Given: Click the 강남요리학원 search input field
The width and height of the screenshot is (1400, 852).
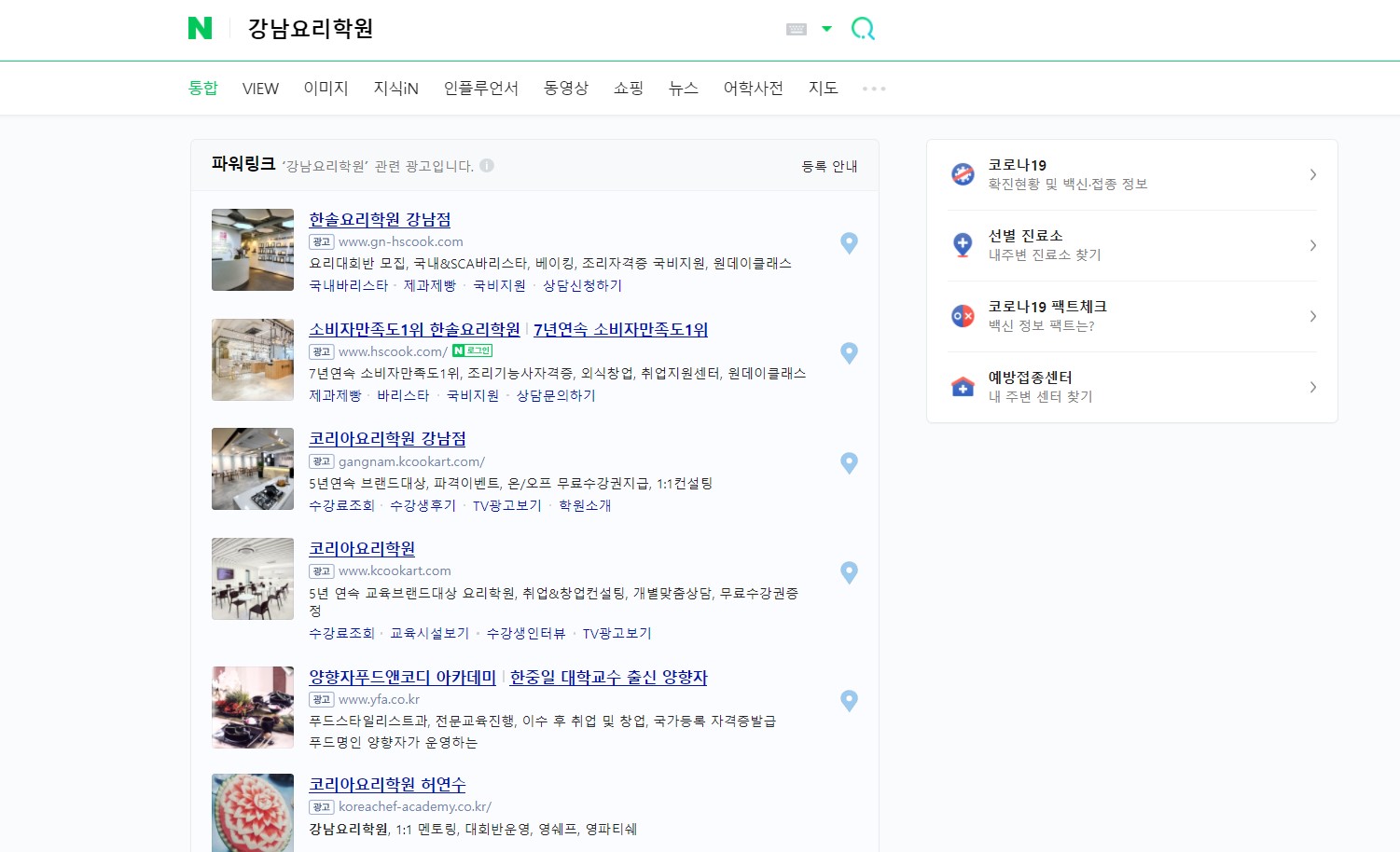Looking at the screenshot, I should 504,29.
